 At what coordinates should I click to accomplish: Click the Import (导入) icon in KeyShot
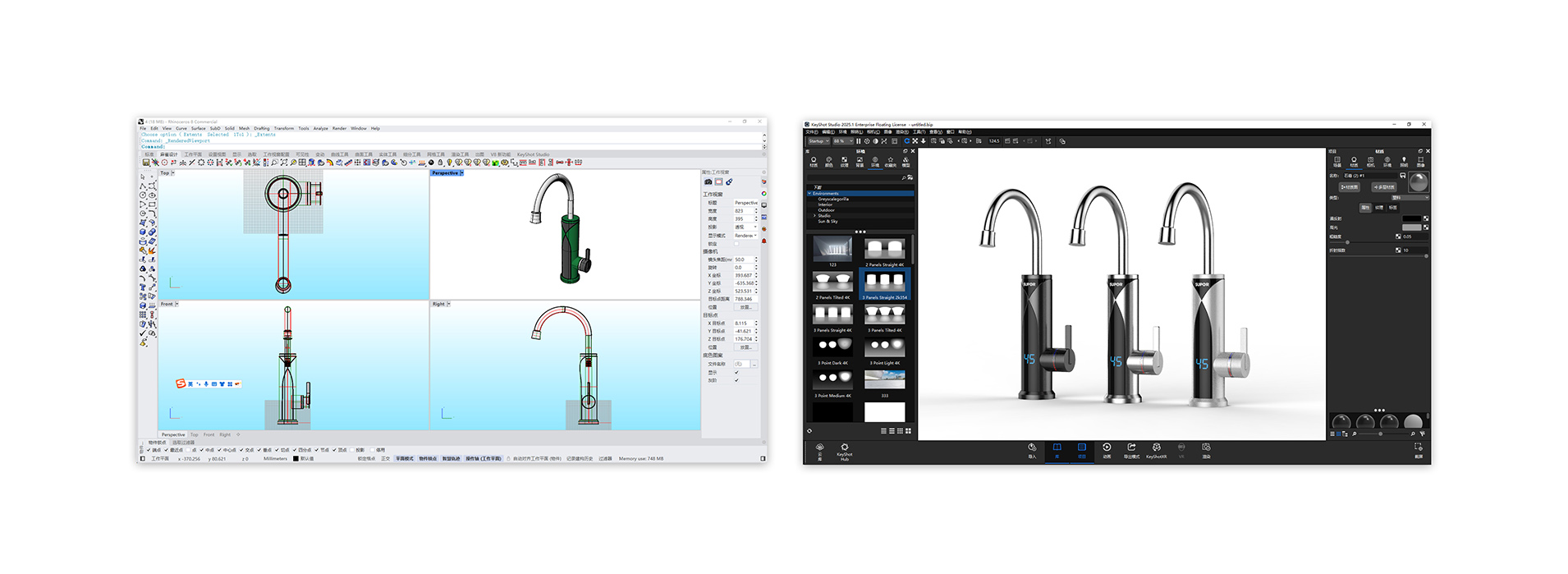click(x=1032, y=449)
